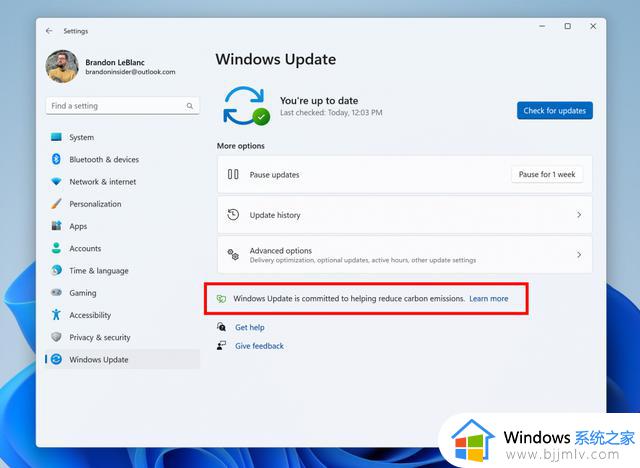Click the Accounts person icon

click(56, 248)
